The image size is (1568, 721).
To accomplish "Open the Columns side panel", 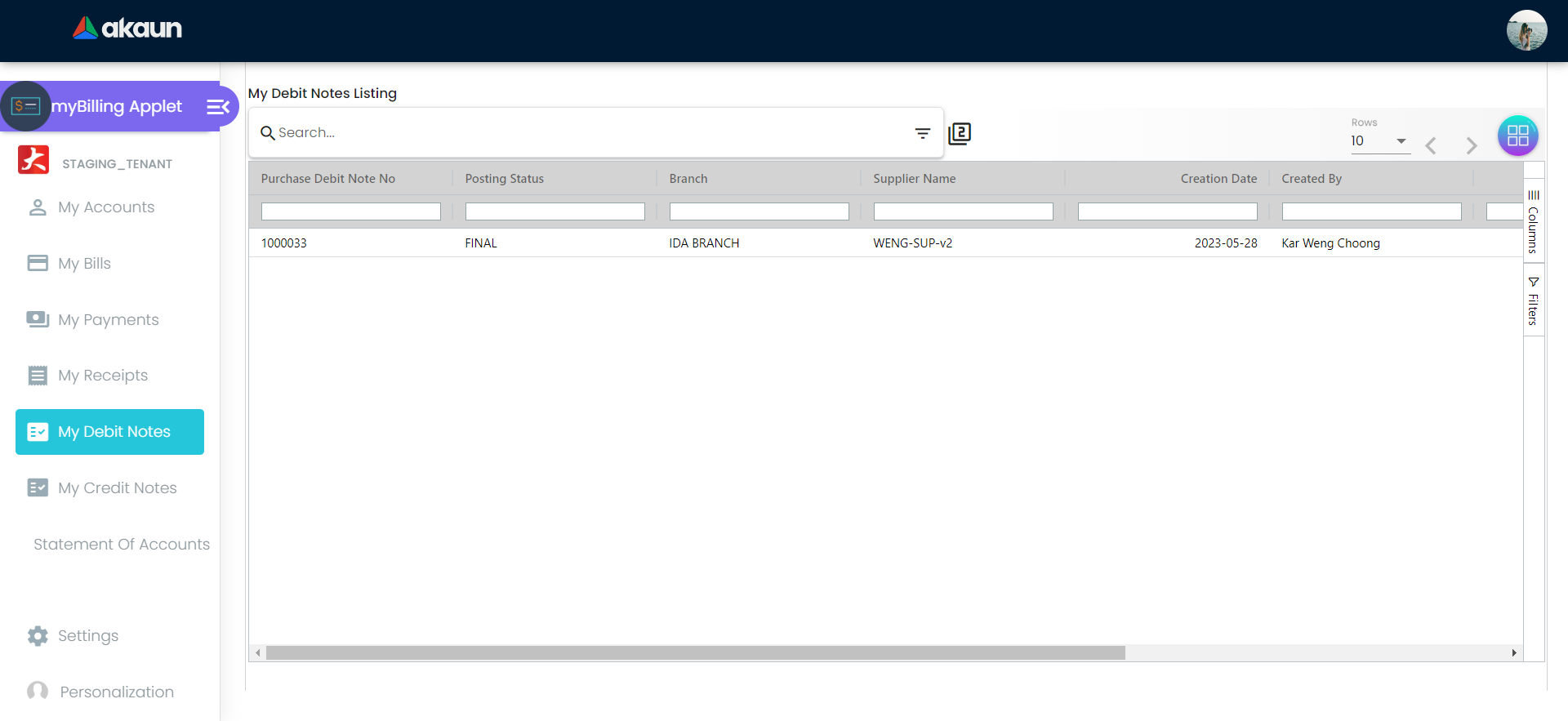I will pos(1534,222).
